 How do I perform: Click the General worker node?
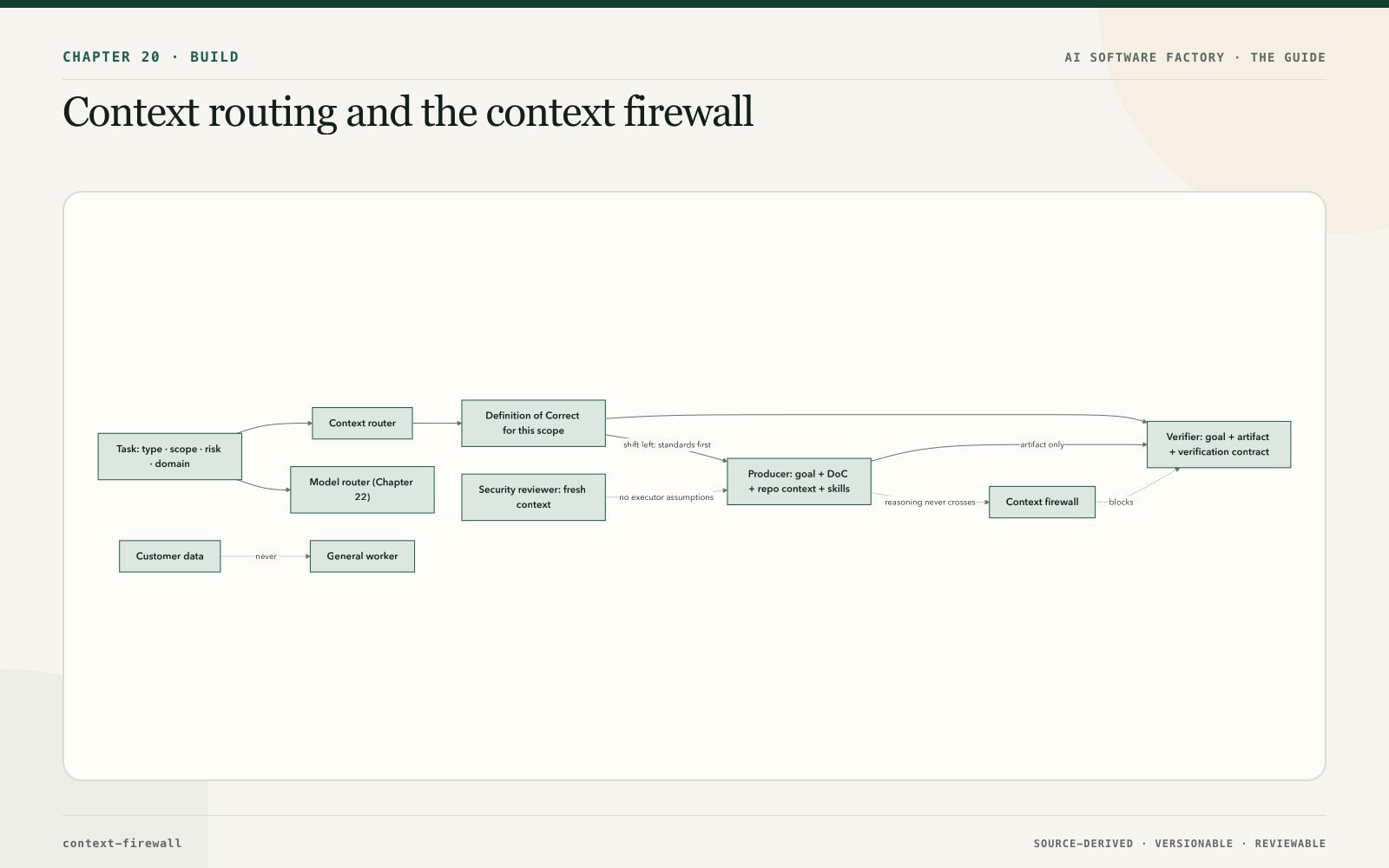(362, 556)
